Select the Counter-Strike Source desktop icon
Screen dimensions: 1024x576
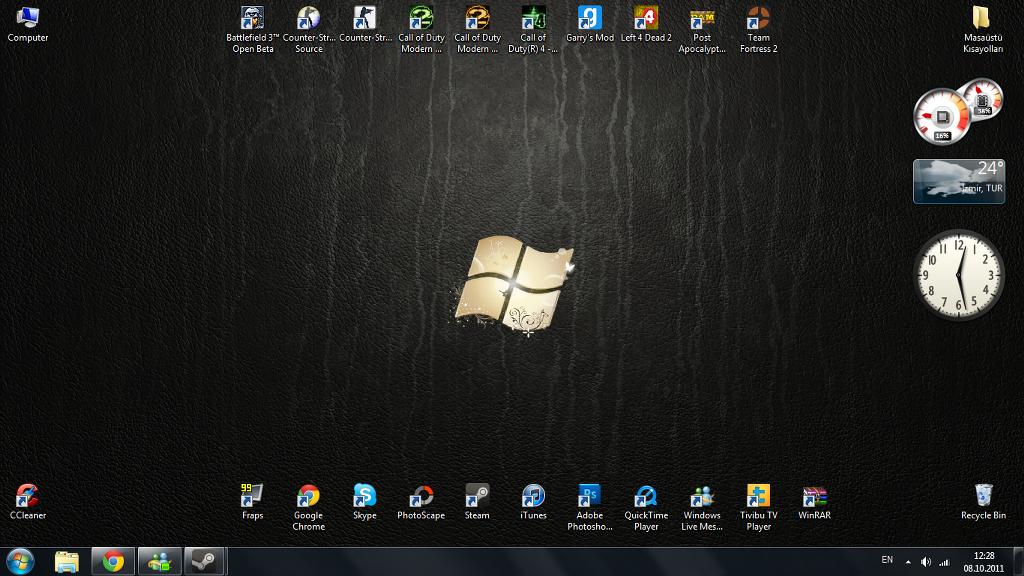pos(309,20)
